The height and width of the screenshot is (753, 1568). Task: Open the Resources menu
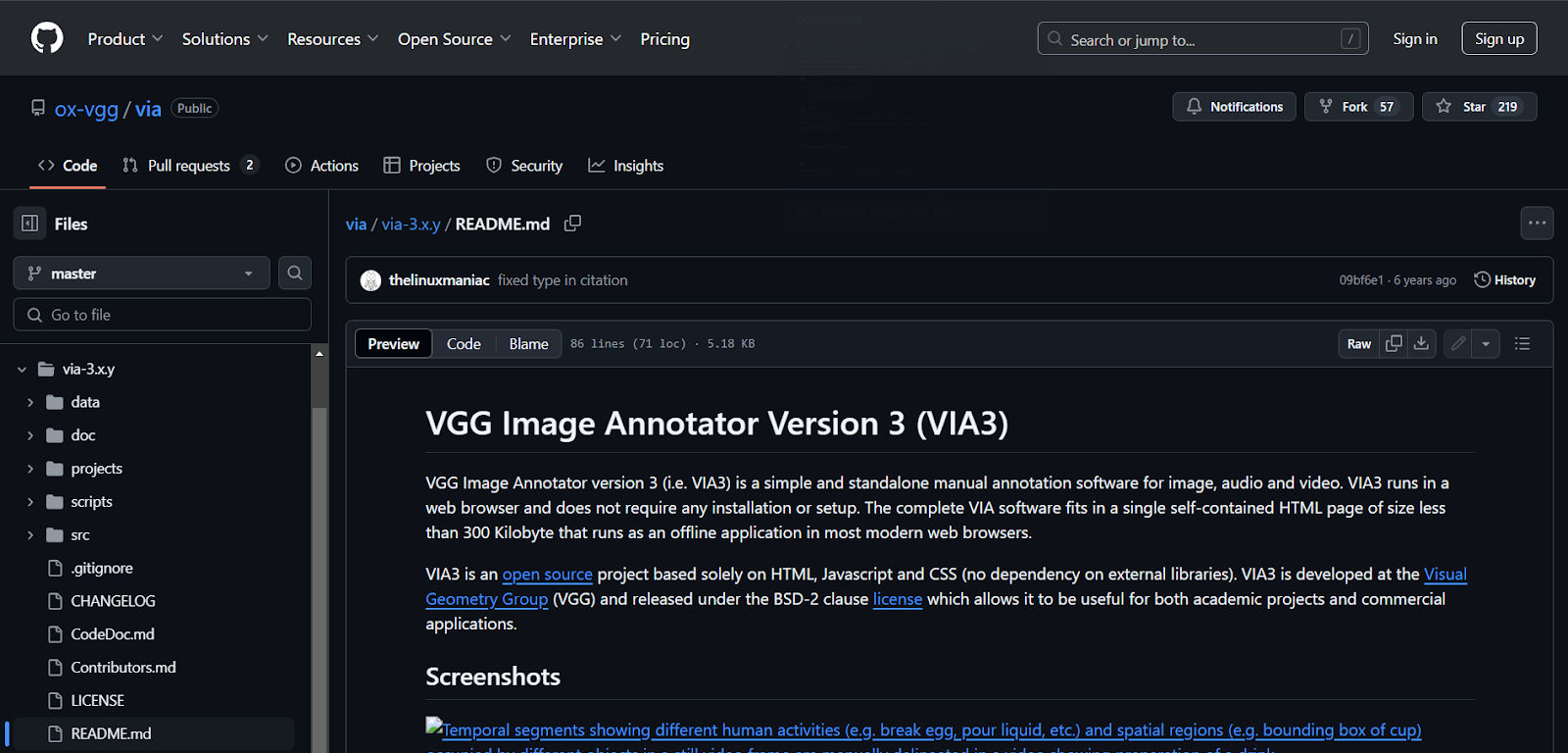[332, 39]
